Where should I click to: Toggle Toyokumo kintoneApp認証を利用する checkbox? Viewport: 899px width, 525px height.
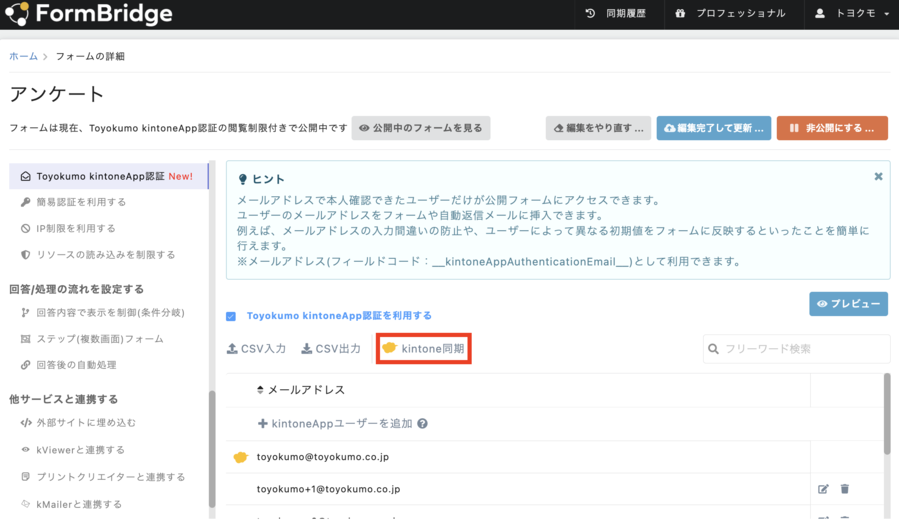(231, 316)
